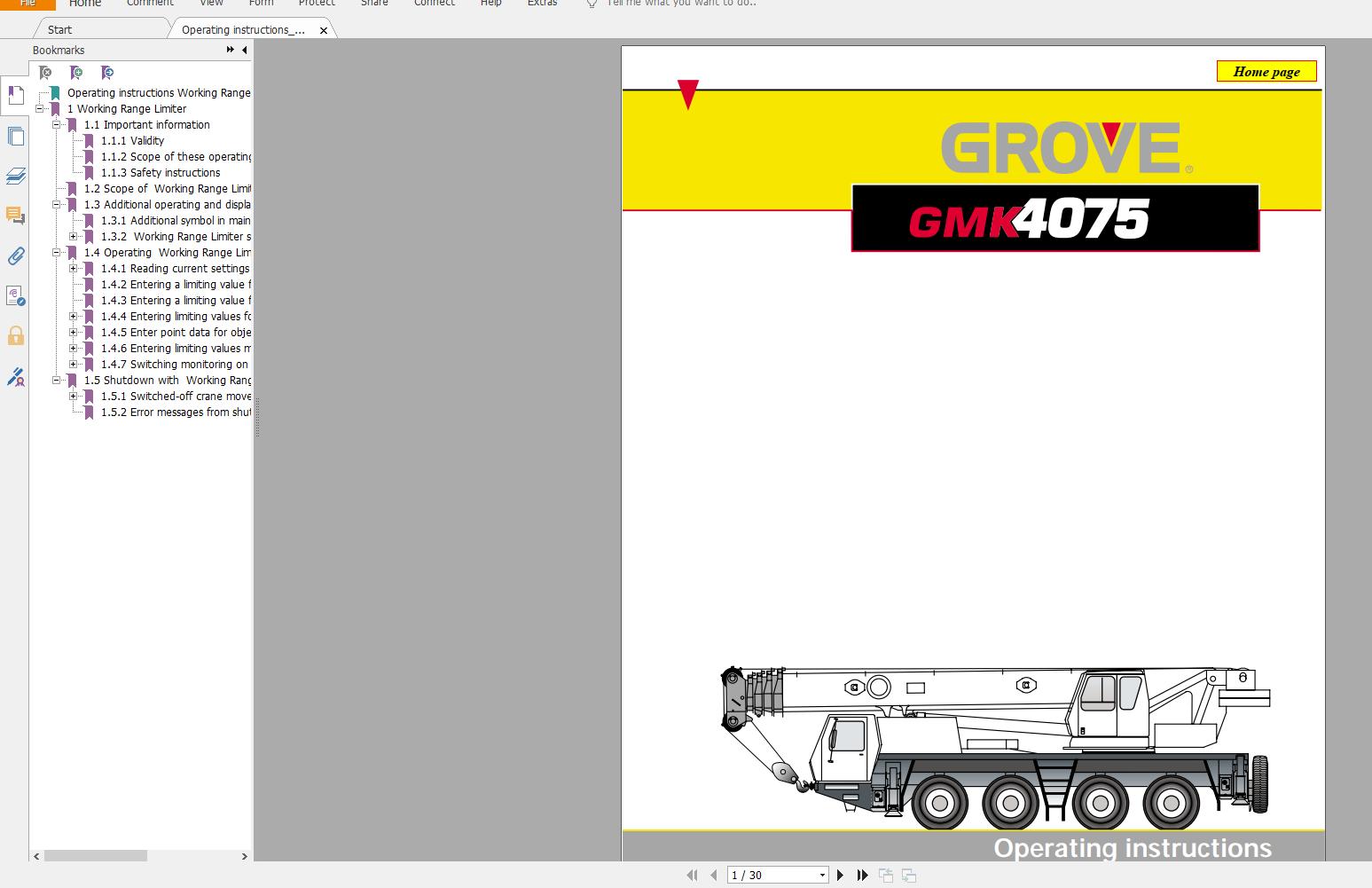Viewport: 1372px width, 888px height.
Task: Open the Share ribbon tab
Action: point(374,4)
